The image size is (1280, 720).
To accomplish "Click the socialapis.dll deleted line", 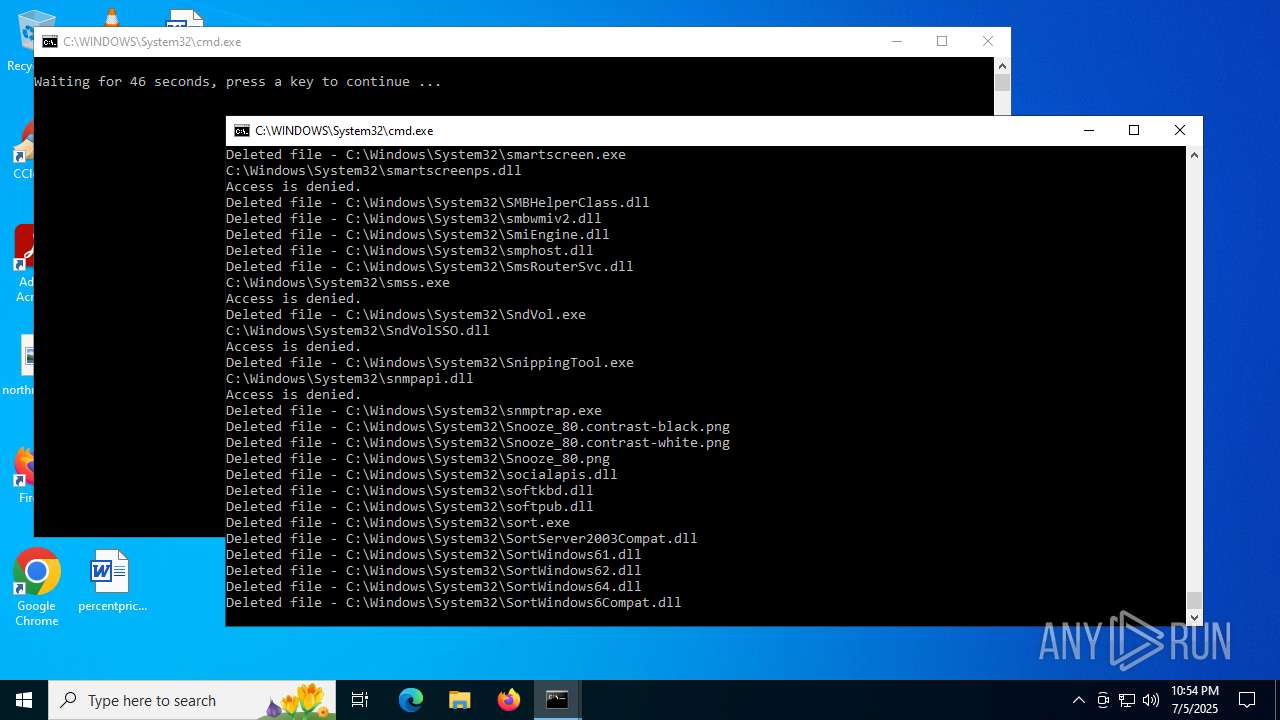I will tap(422, 475).
